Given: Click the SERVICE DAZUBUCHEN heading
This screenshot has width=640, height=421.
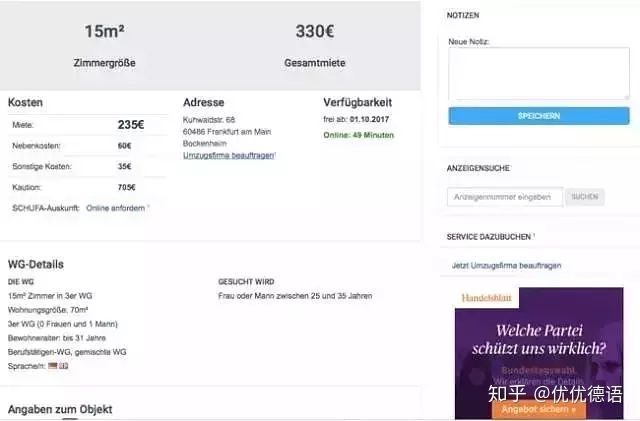Looking at the screenshot, I should pos(489,237).
